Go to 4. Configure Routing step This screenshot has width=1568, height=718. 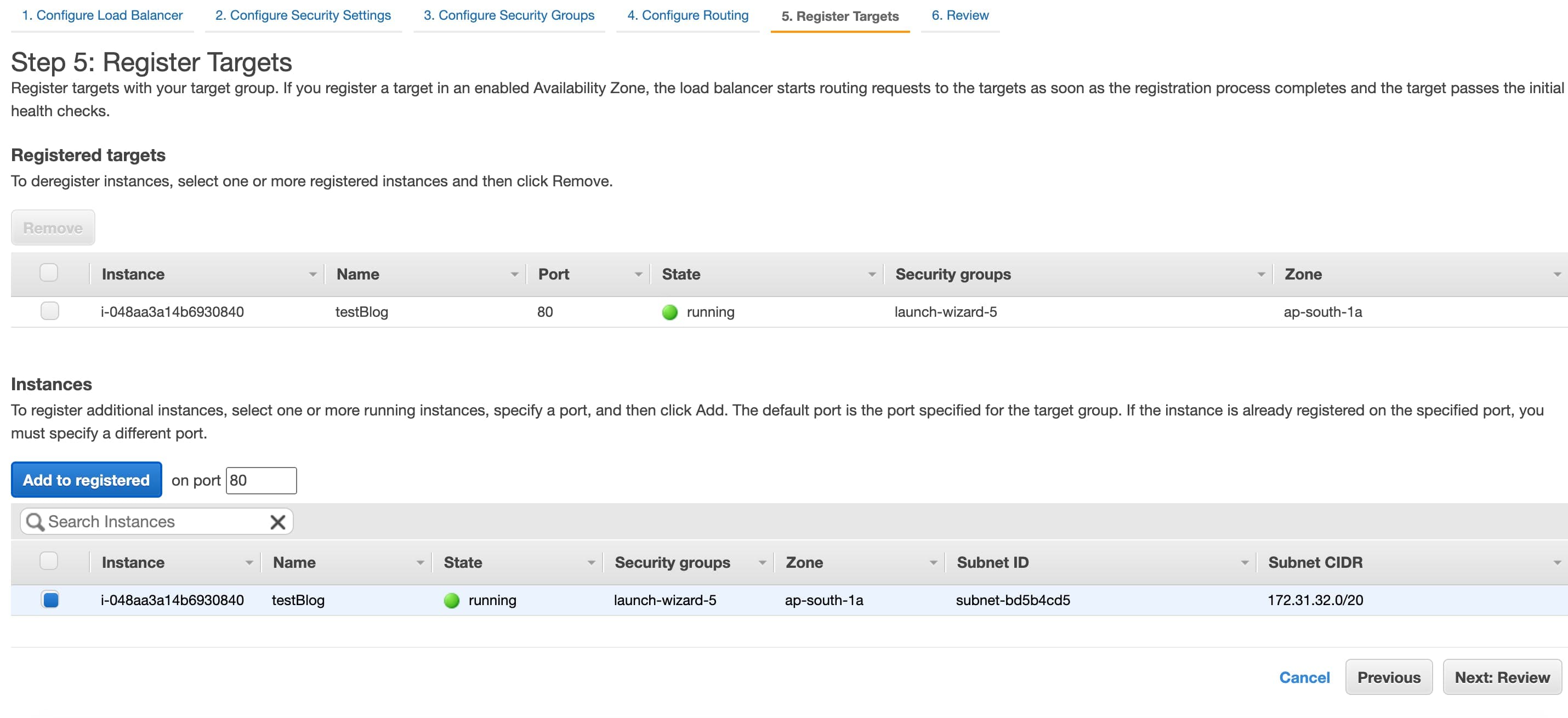tap(688, 15)
